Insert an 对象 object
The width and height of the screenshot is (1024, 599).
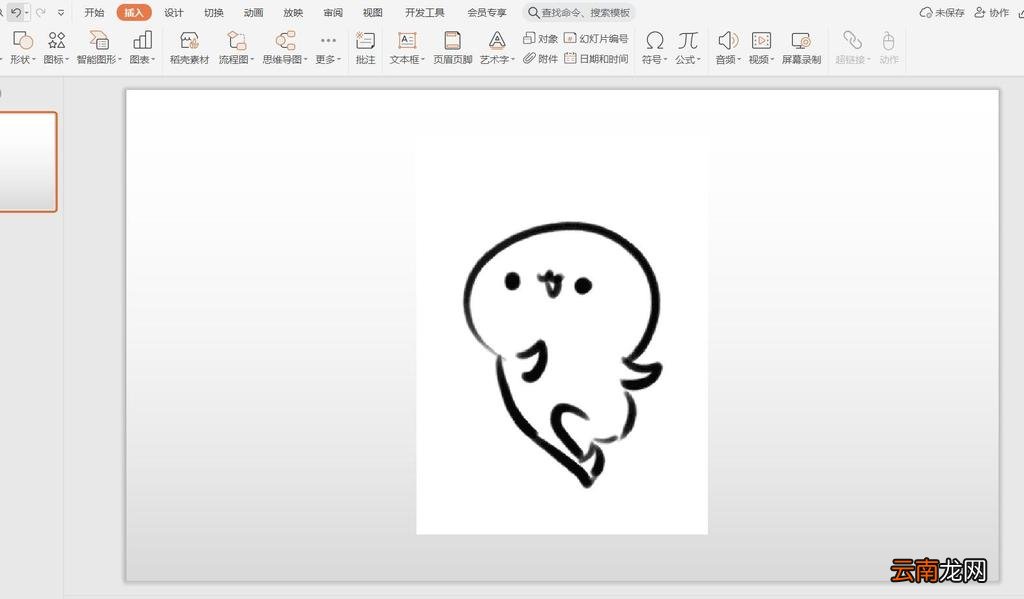coord(540,39)
